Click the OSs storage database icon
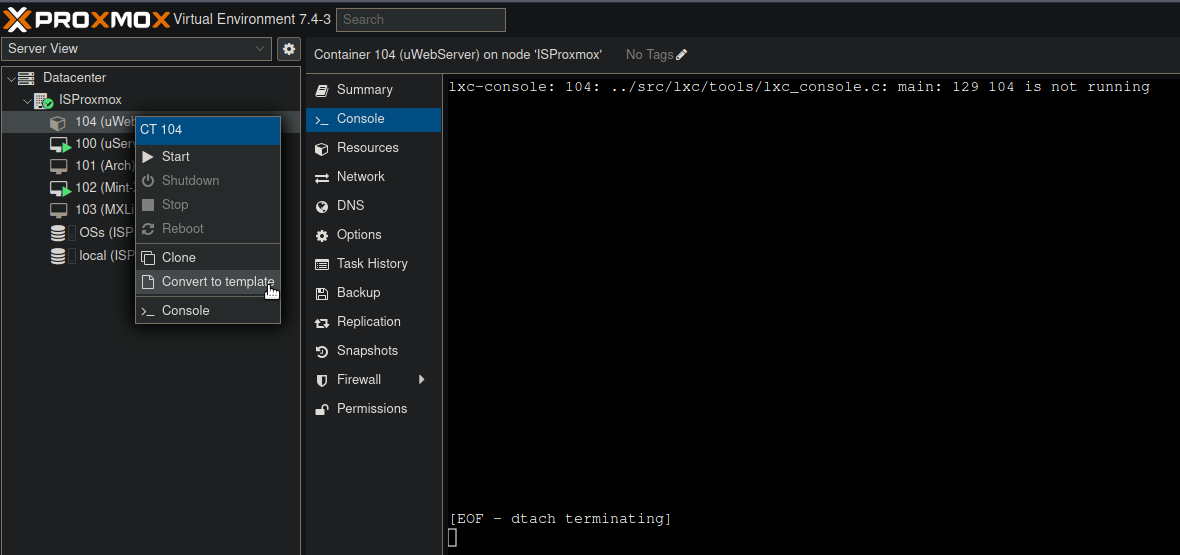The image size is (1180, 555). 57,233
